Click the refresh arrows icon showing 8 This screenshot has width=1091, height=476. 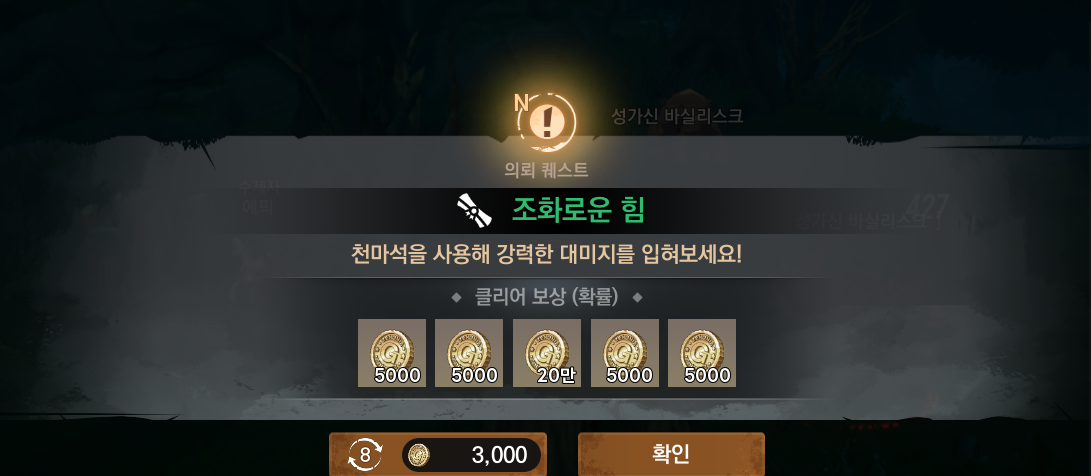(365, 455)
